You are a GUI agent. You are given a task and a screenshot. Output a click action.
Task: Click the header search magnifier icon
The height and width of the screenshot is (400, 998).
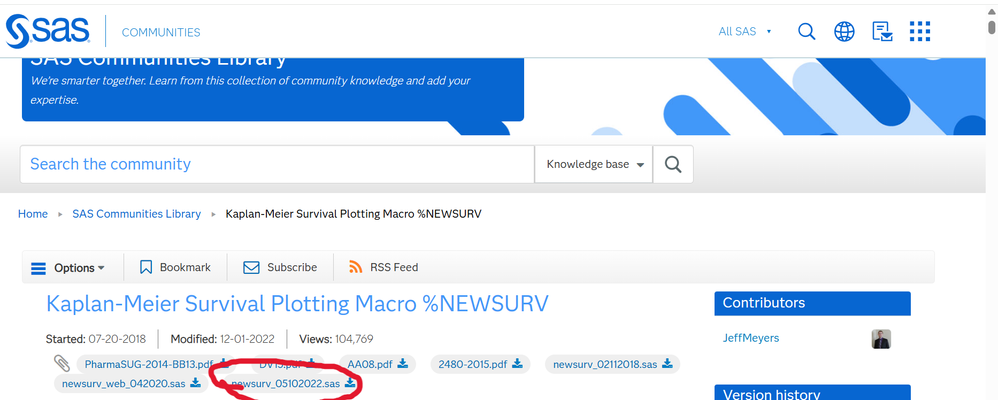click(806, 31)
